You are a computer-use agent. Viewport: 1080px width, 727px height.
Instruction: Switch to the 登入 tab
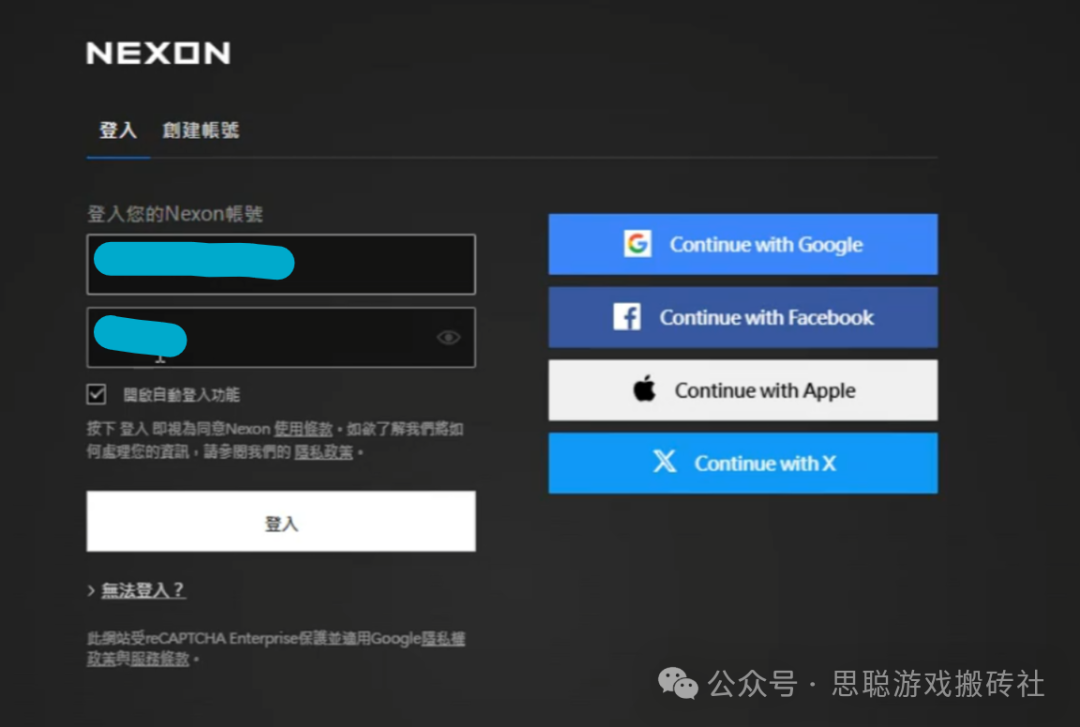[x=117, y=131]
